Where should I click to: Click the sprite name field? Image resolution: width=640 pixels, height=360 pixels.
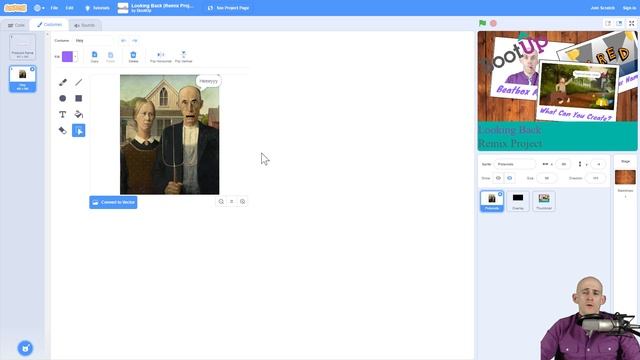point(515,164)
